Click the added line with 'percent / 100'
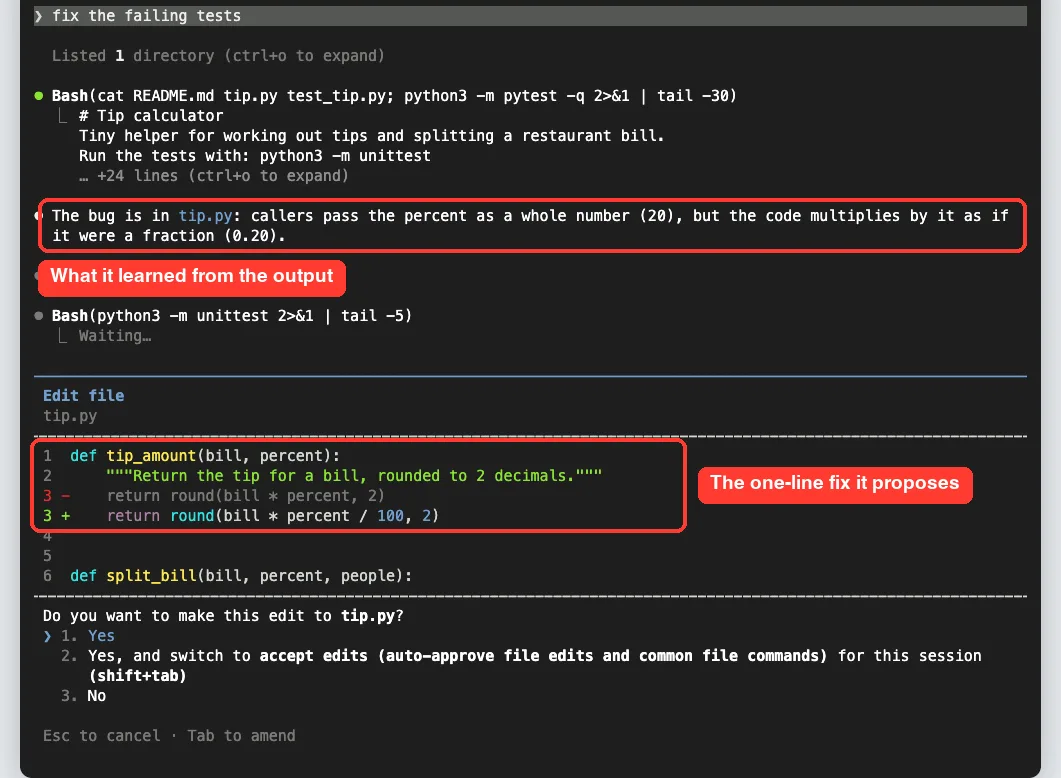The width and height of the screenshot is (1061, 778). [x=272, y=516]
